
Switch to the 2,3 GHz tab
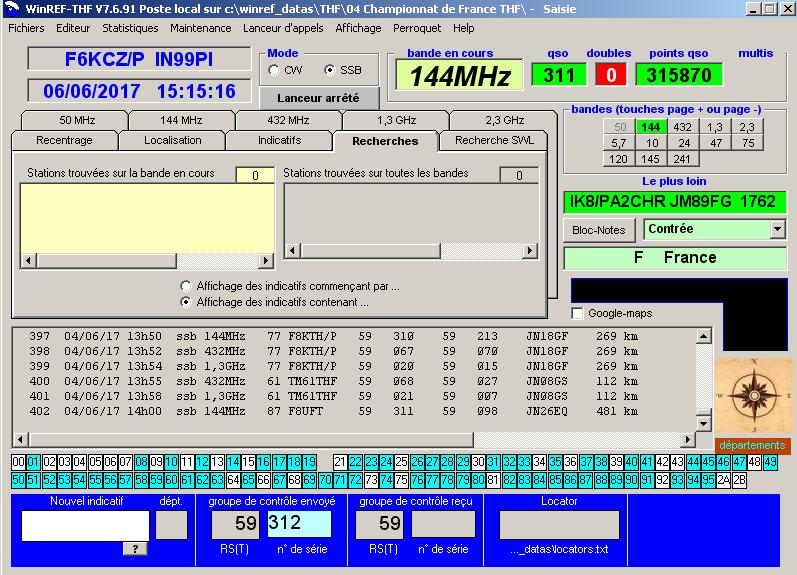tap(504, 120)
